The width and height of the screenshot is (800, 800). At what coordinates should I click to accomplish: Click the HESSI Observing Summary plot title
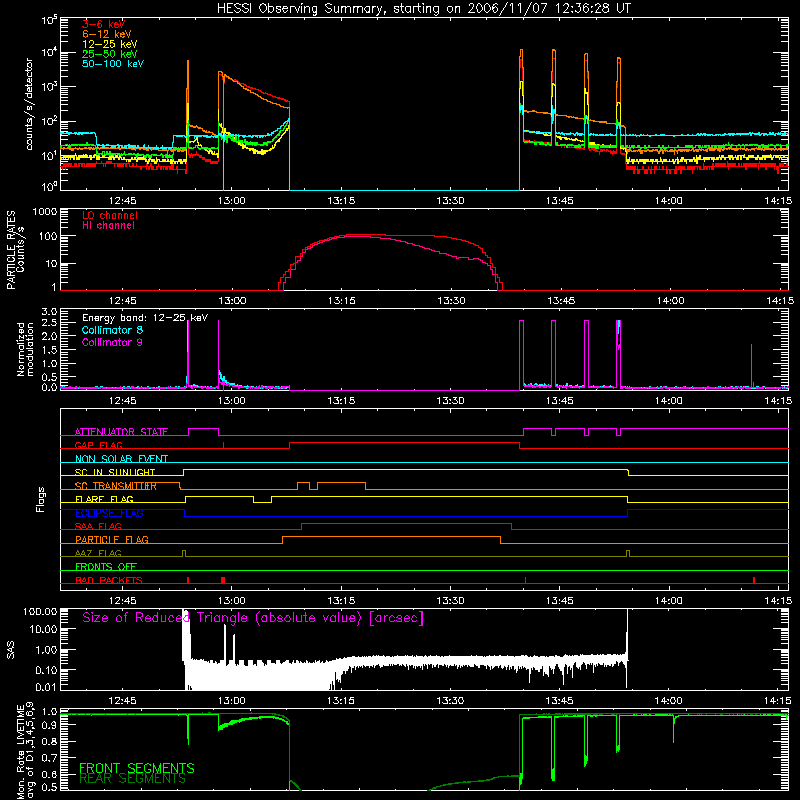[x=423, y=9]
